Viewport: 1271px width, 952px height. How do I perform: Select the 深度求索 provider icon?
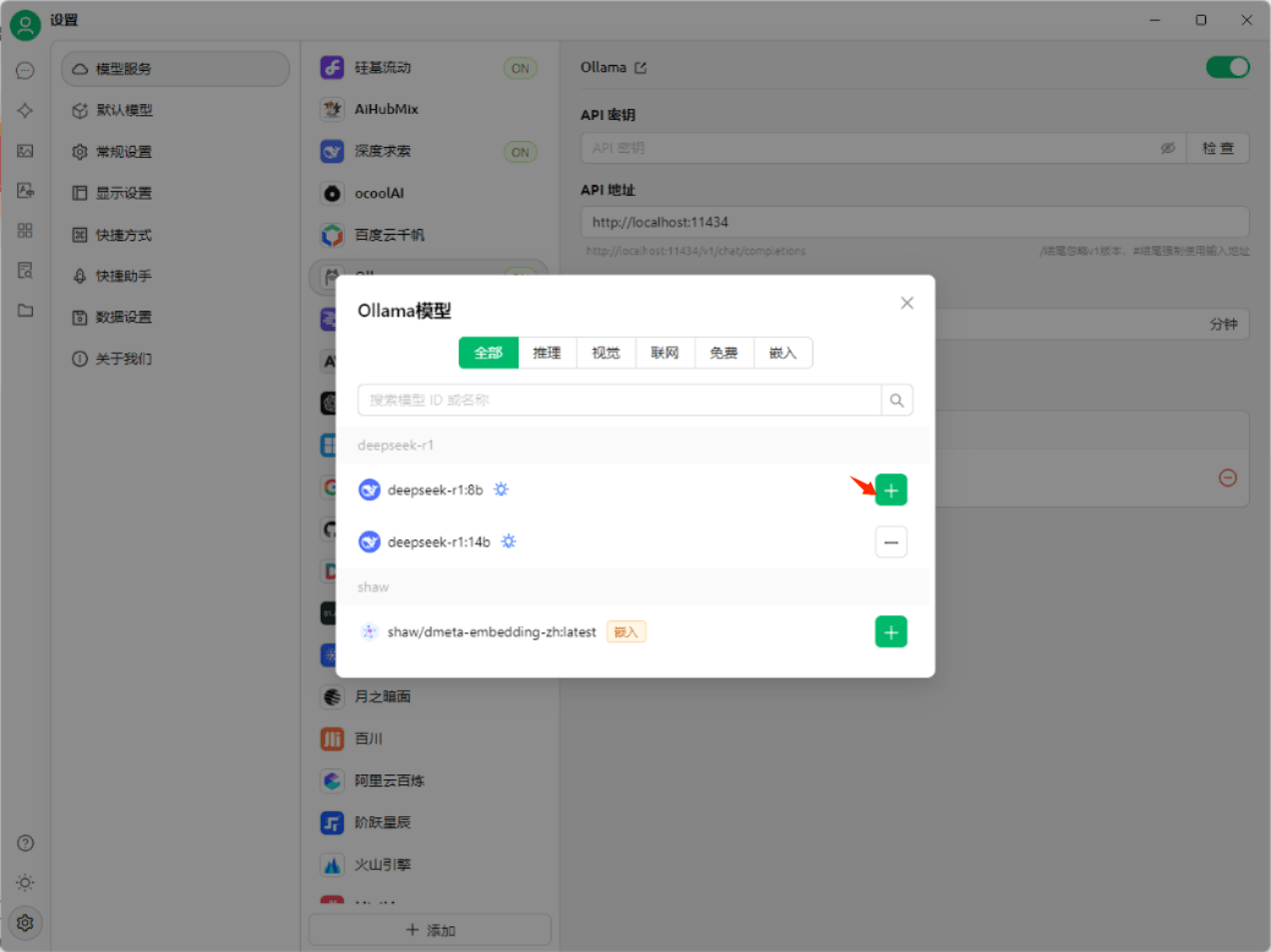pos(332,151)
